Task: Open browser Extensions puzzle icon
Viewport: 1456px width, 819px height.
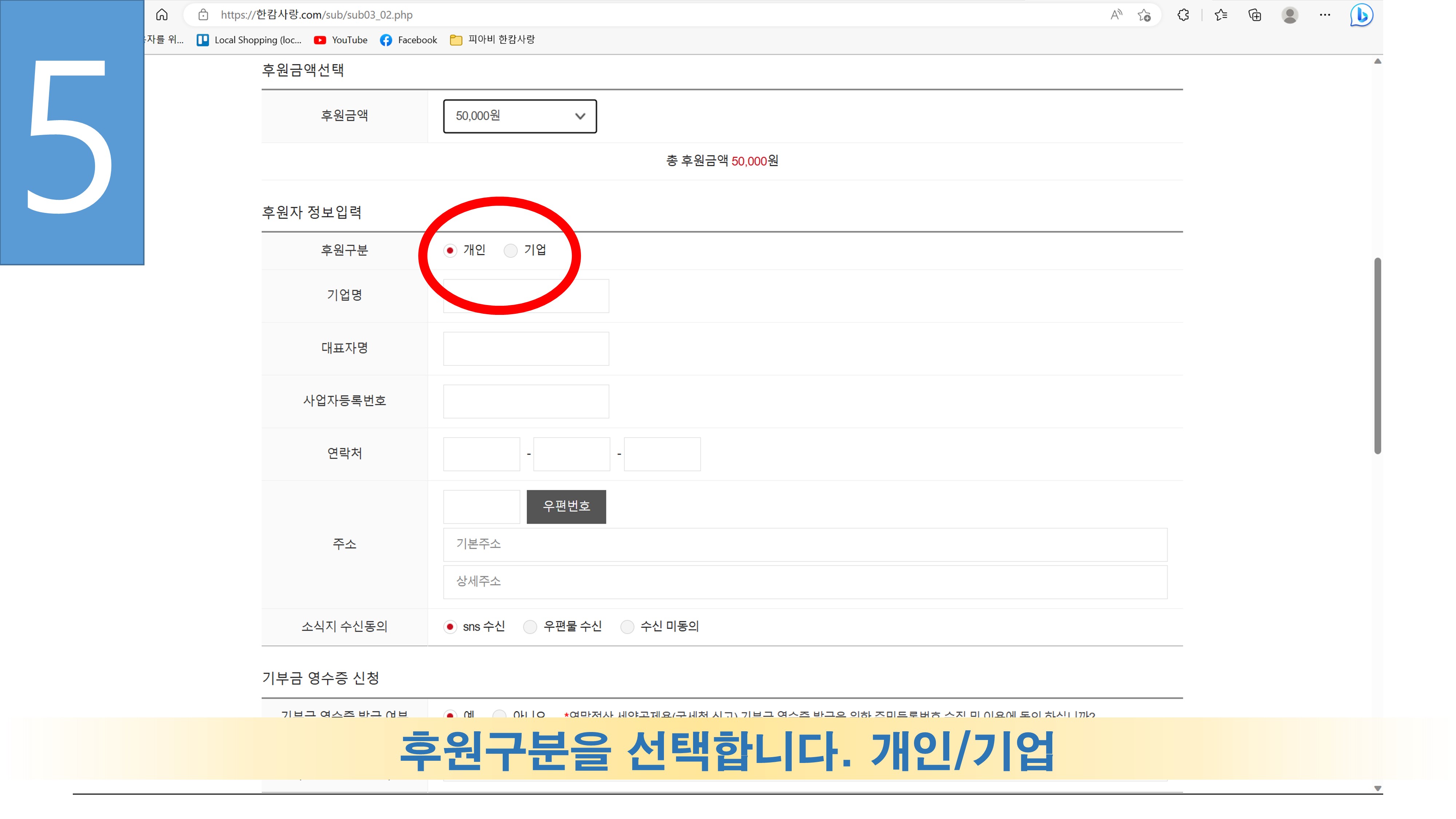Action: 1183,15
